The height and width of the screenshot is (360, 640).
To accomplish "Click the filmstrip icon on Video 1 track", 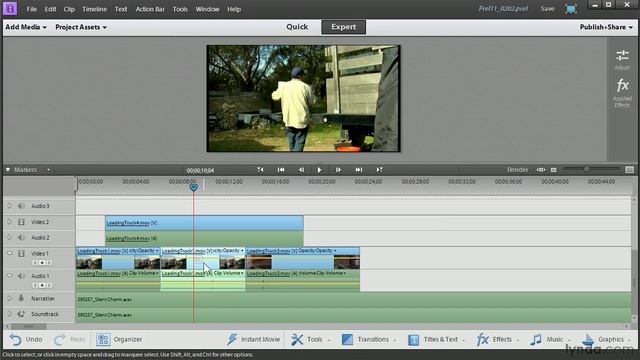I will pos(21,253).
